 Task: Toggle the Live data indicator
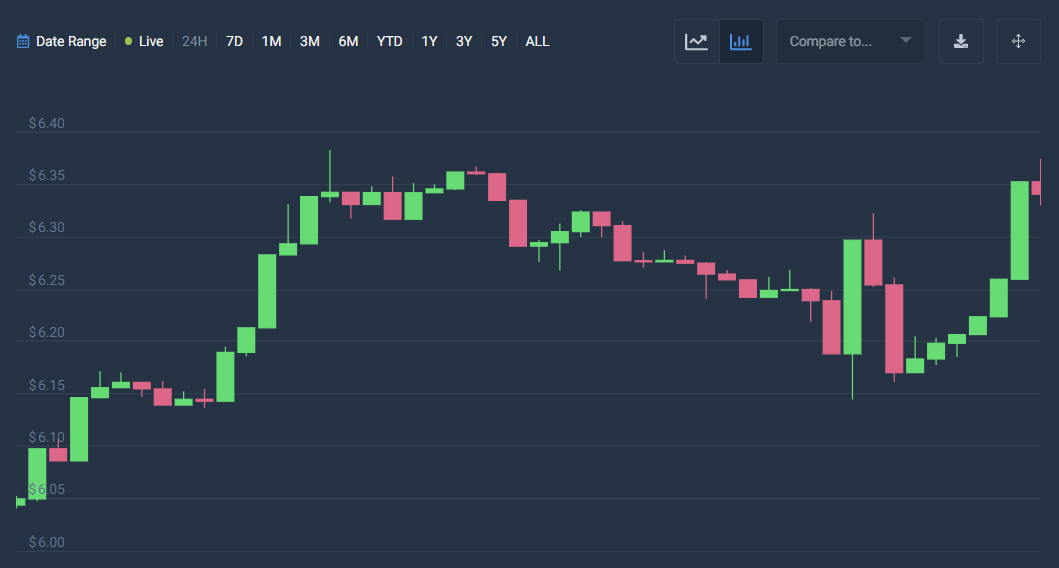[144, 41]
